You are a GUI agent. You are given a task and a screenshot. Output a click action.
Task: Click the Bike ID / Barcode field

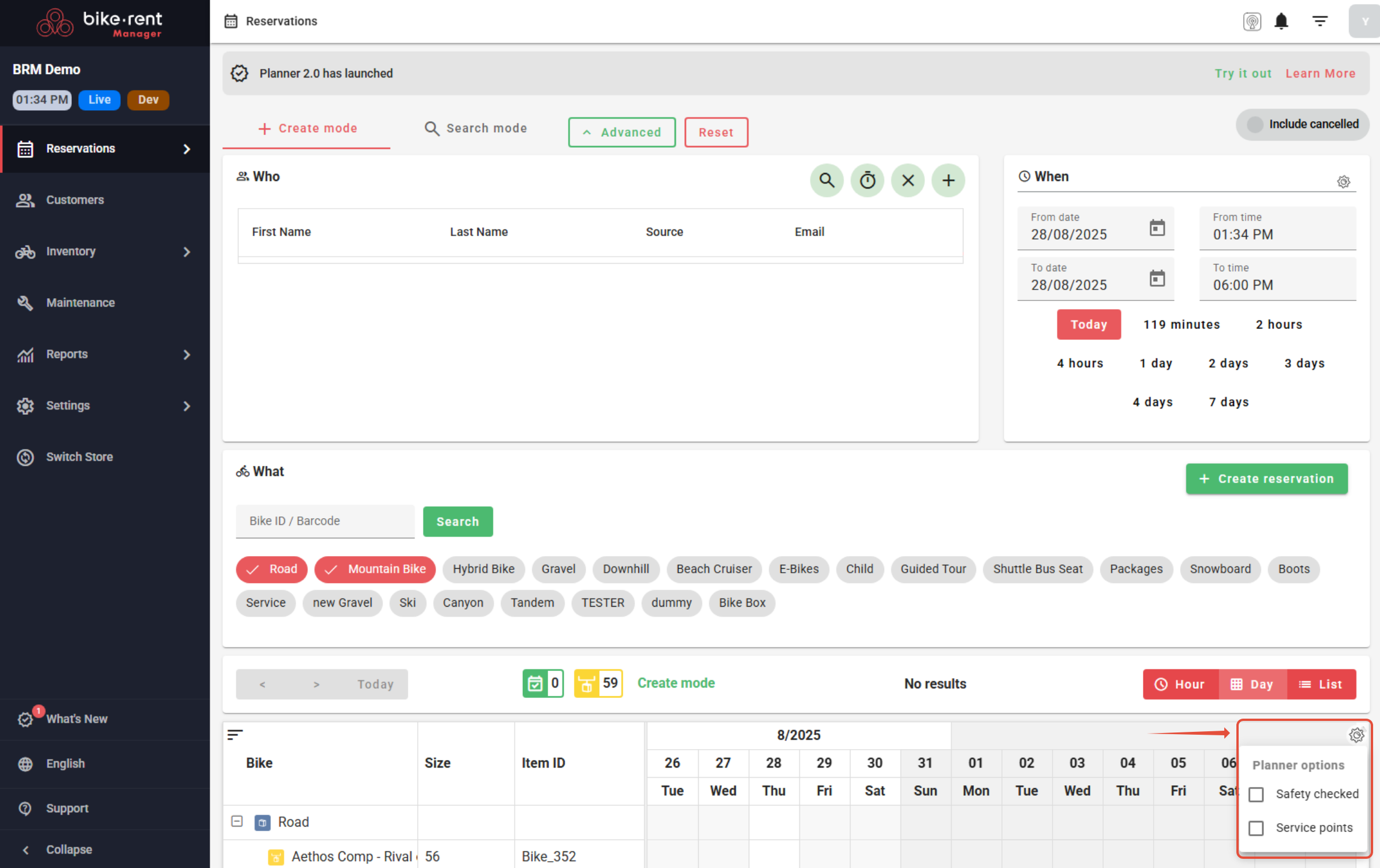point(325,521)
